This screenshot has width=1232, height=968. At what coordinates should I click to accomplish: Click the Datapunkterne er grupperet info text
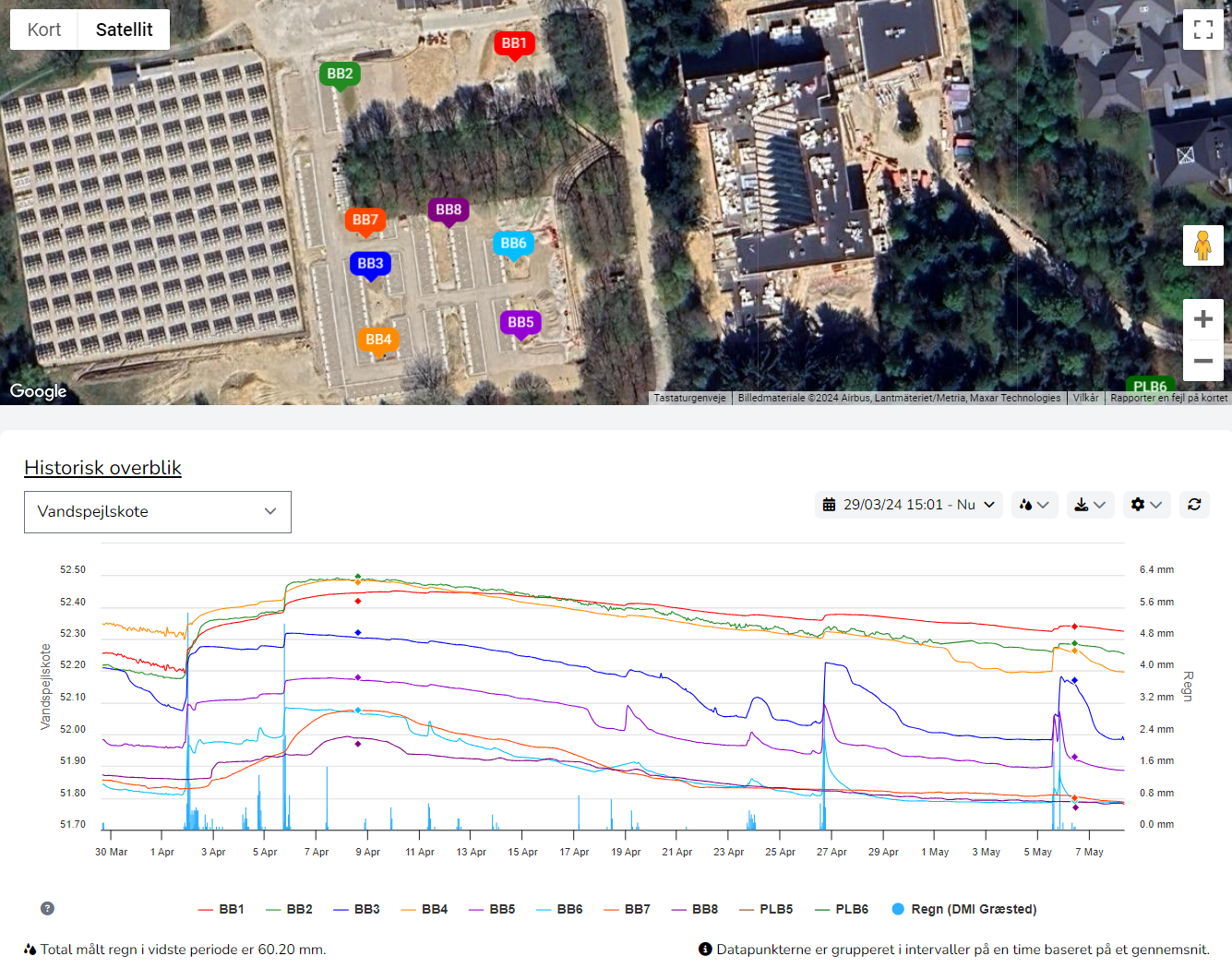pos(963,950)
